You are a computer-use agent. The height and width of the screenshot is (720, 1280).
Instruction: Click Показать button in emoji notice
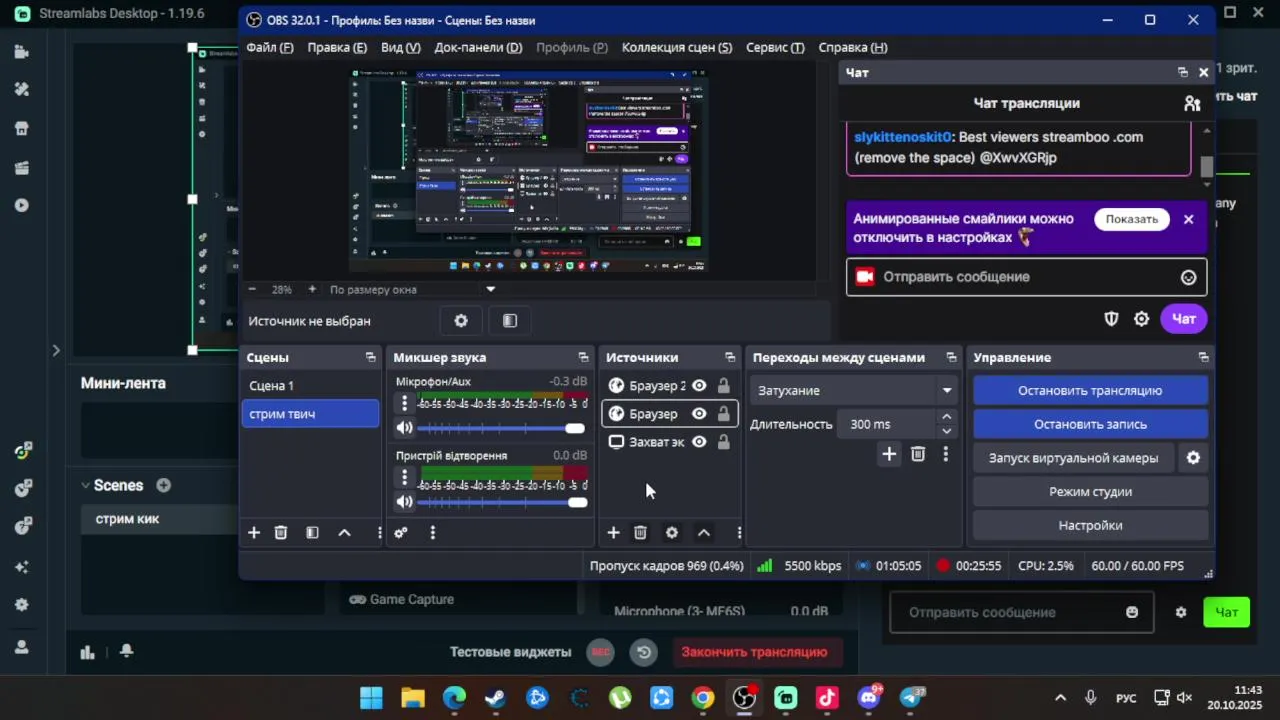(x=1132, y=219)
